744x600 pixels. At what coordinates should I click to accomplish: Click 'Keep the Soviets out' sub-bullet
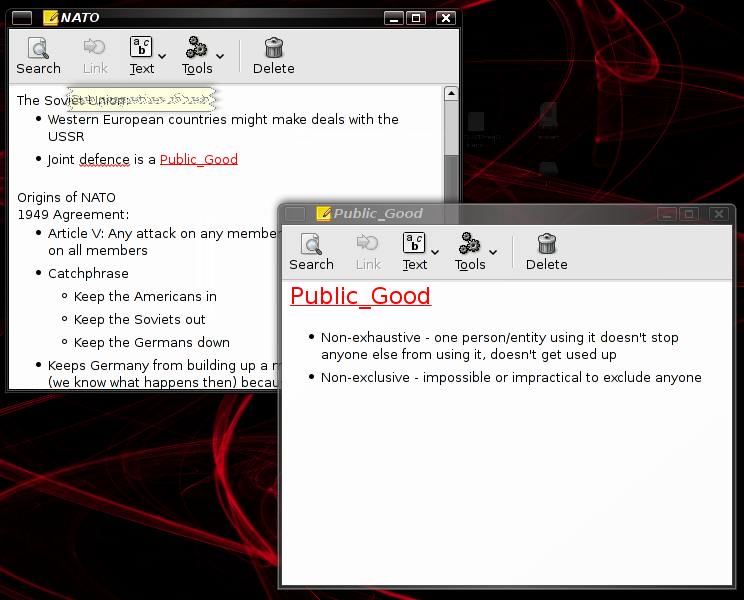(140, 320)
